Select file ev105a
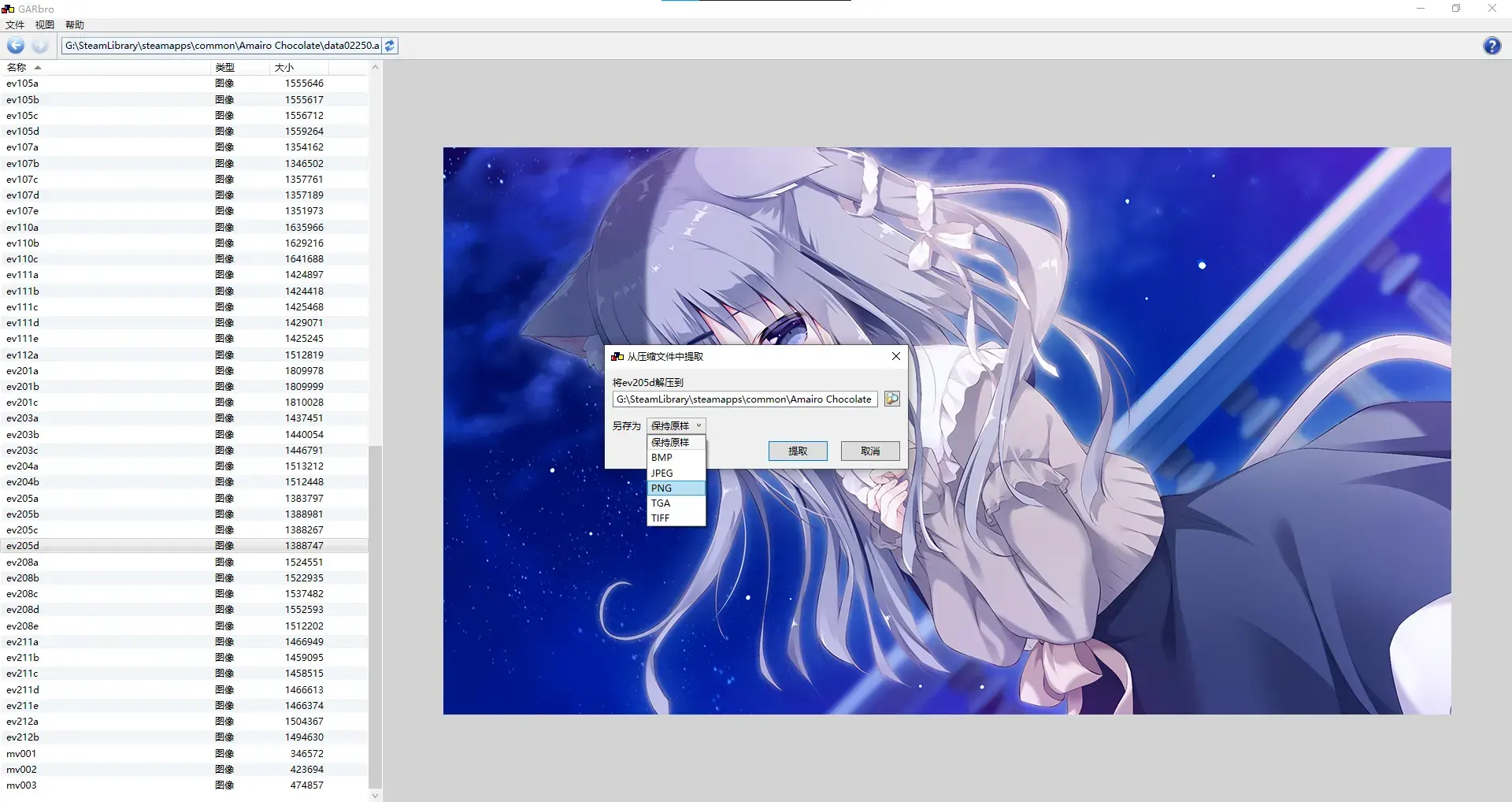Image resolution: width=1512 pixels, height=802 pixels. (184, 83)
